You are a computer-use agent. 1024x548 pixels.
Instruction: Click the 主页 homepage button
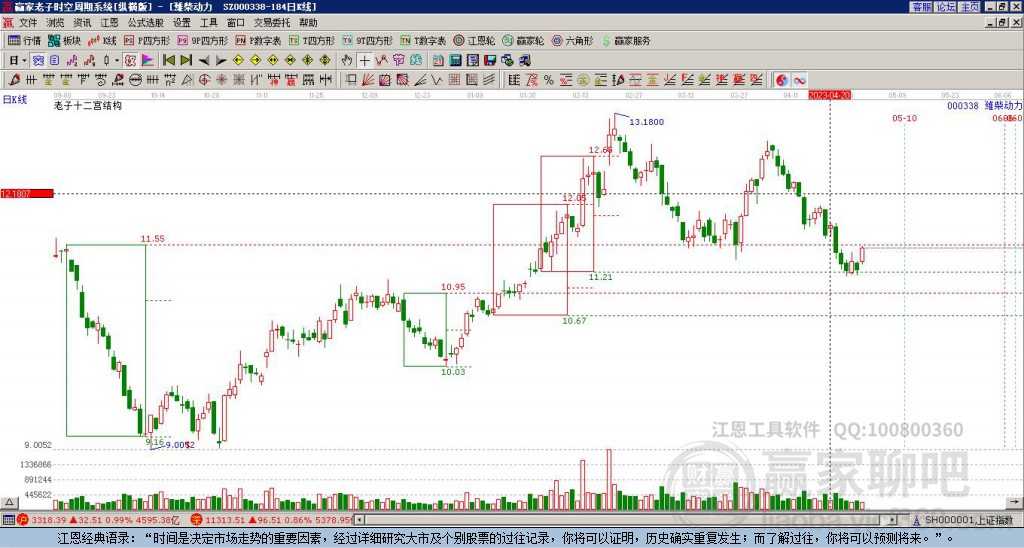[x=969, y=7]
